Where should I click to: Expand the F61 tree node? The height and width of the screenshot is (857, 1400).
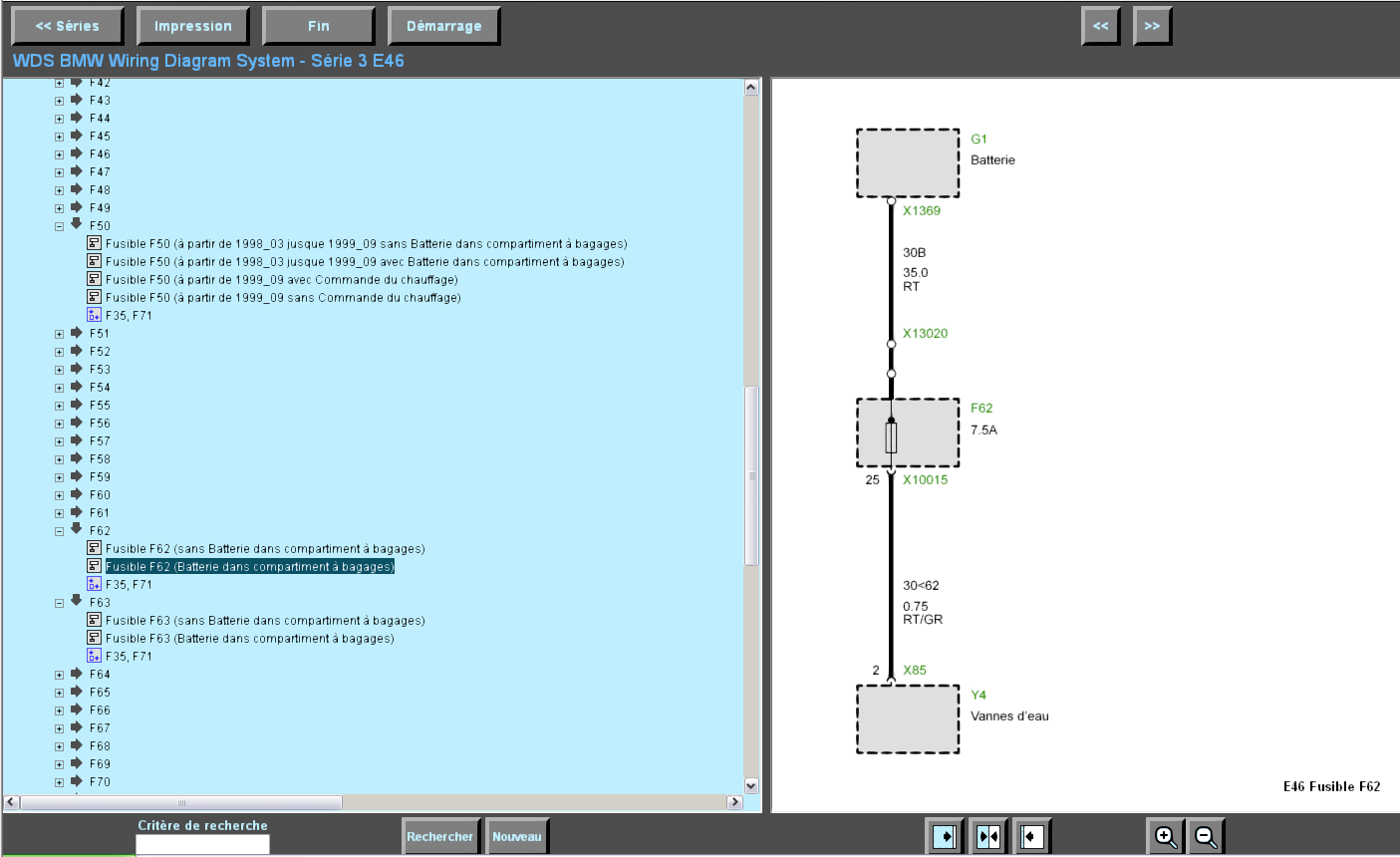pyautogui.click(x=59, y=513)
